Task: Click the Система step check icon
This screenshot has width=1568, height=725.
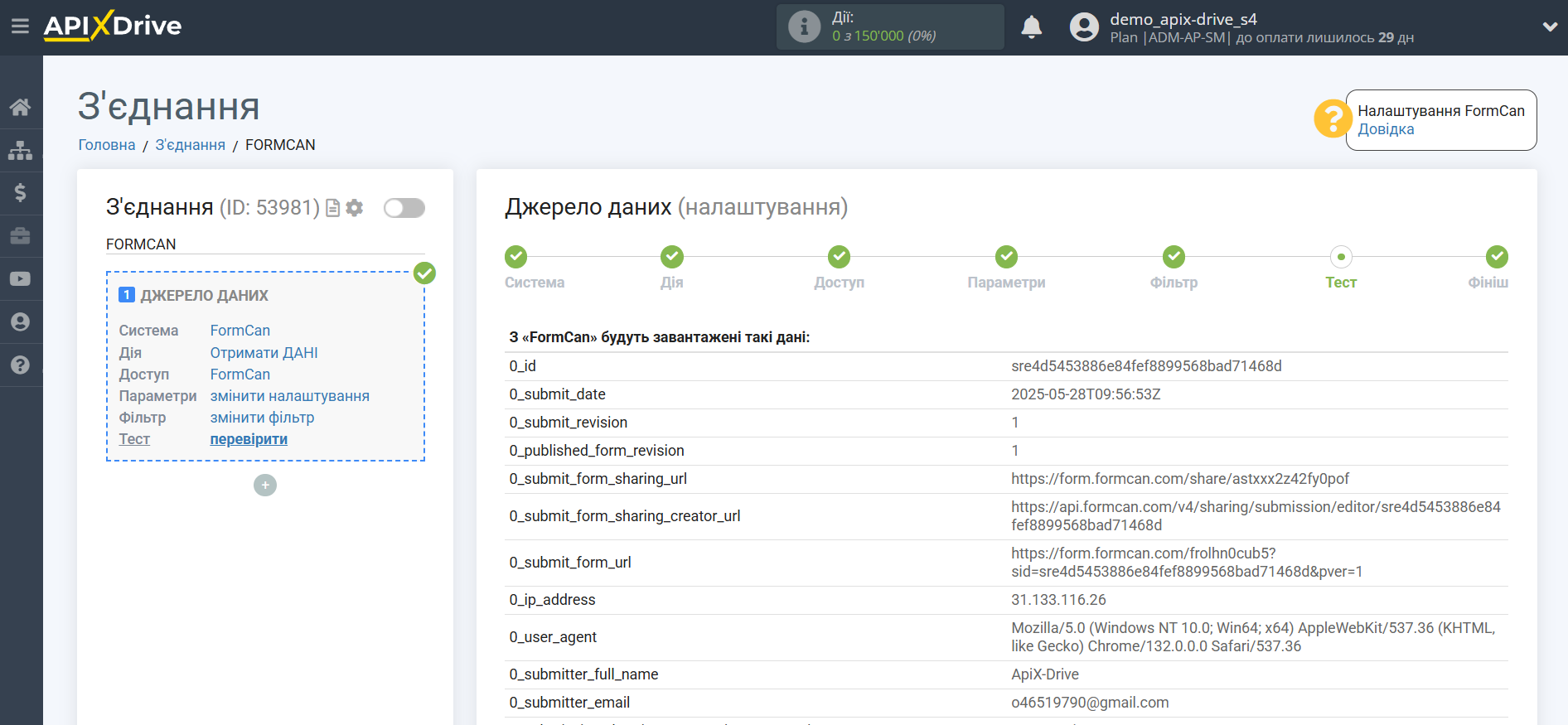Action: [x=516, y=257]
